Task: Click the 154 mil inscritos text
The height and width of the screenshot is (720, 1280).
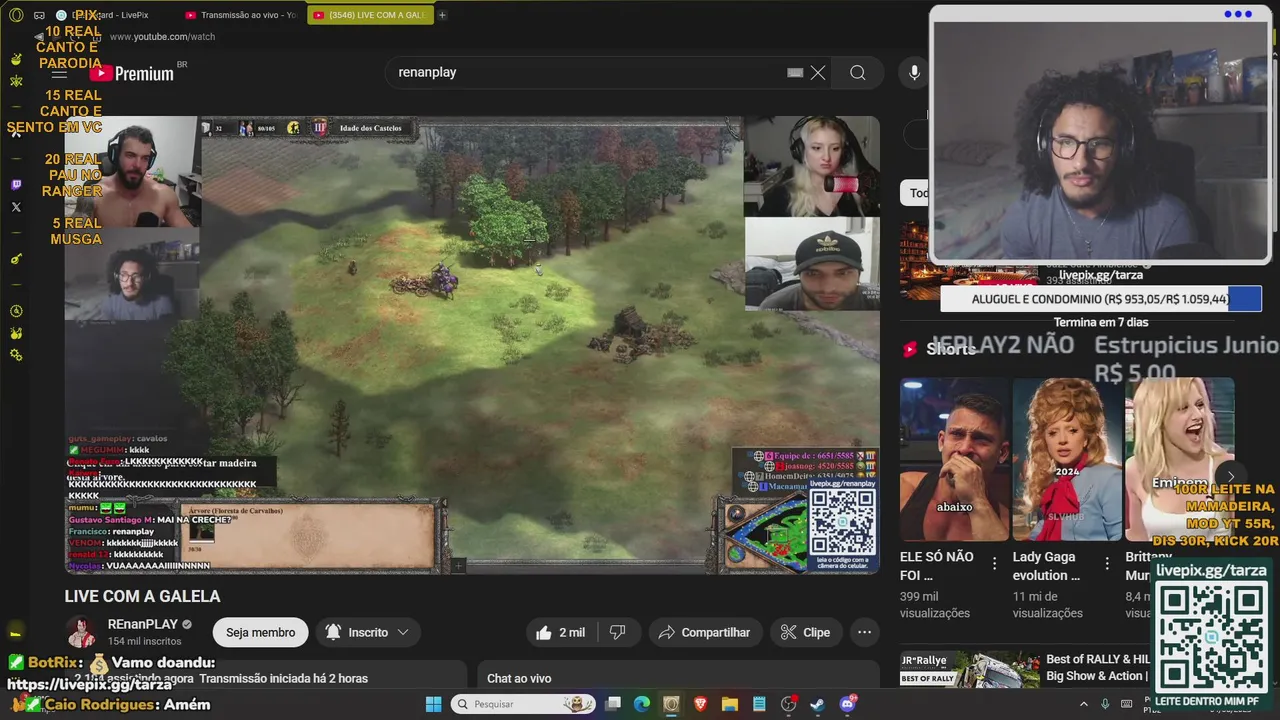Action: coord(145,641)
